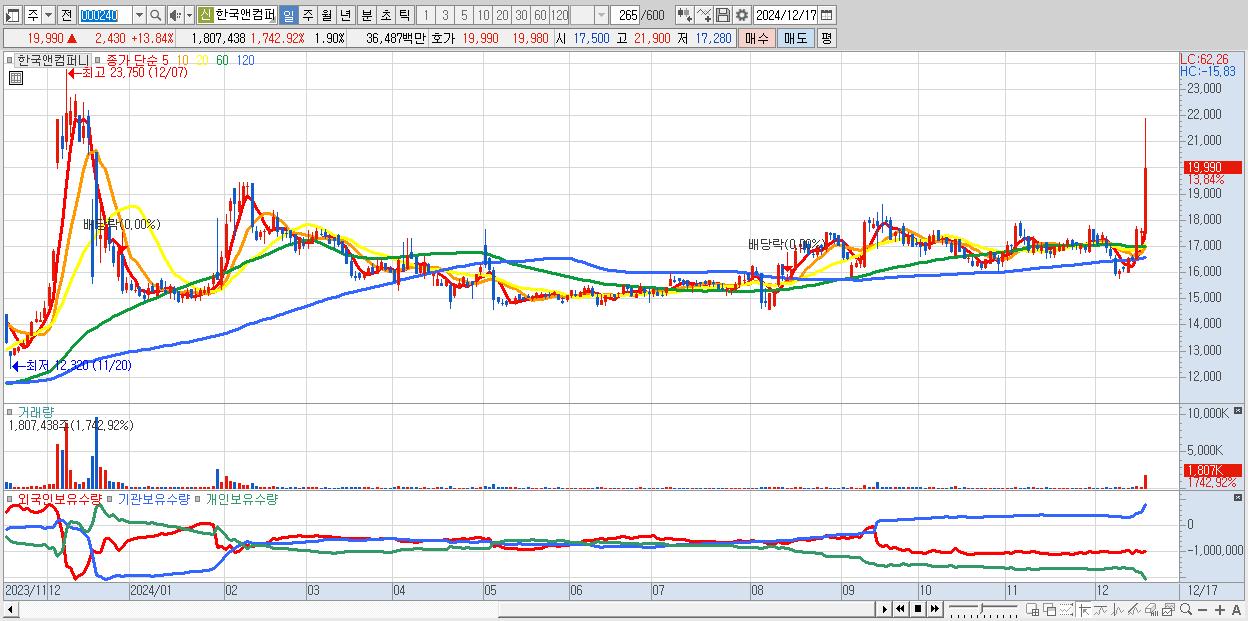Click the 평 button at the right of price bar

(x=826, y=38)
